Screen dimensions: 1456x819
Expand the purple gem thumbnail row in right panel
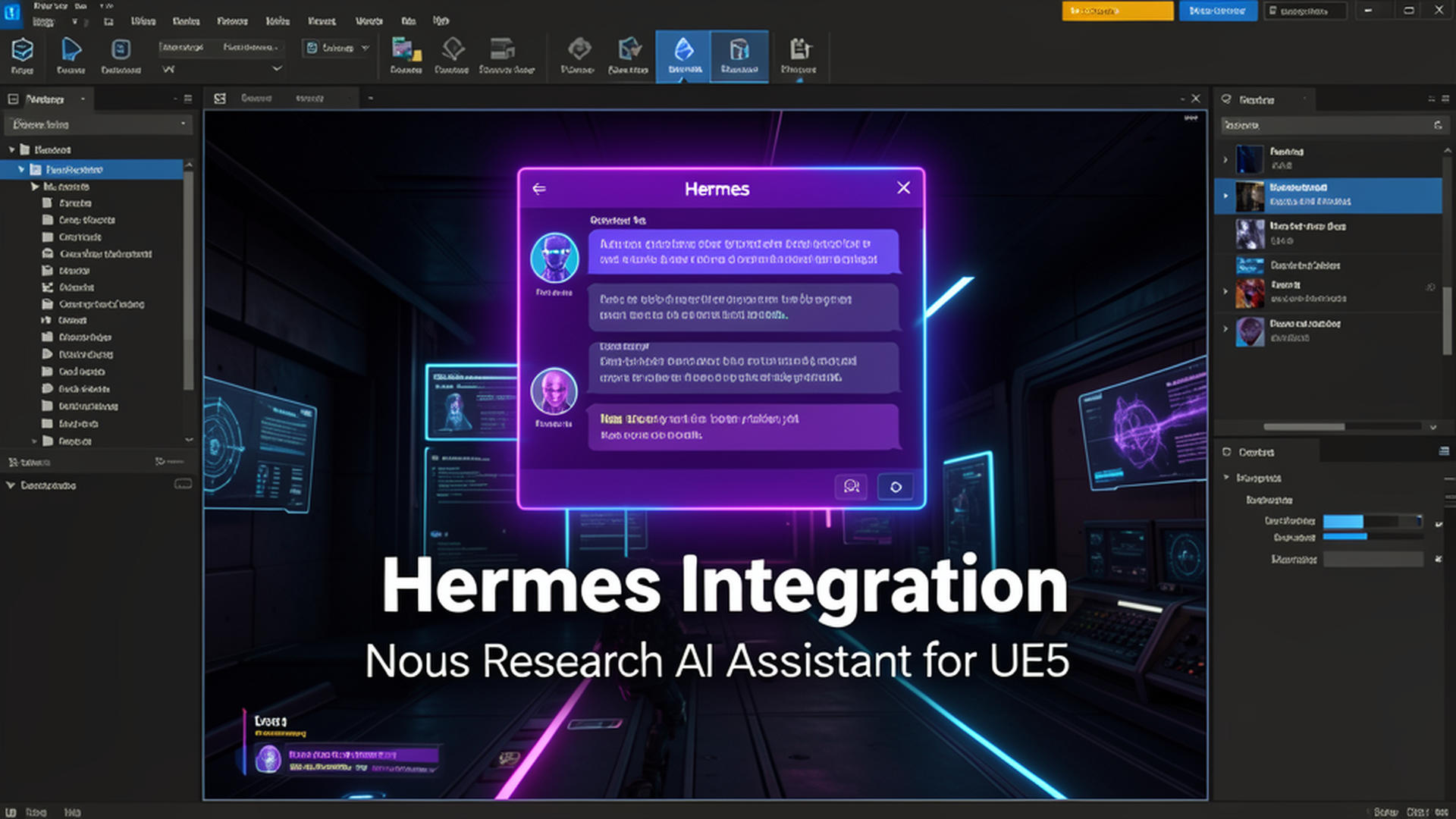pos(1225,328)
